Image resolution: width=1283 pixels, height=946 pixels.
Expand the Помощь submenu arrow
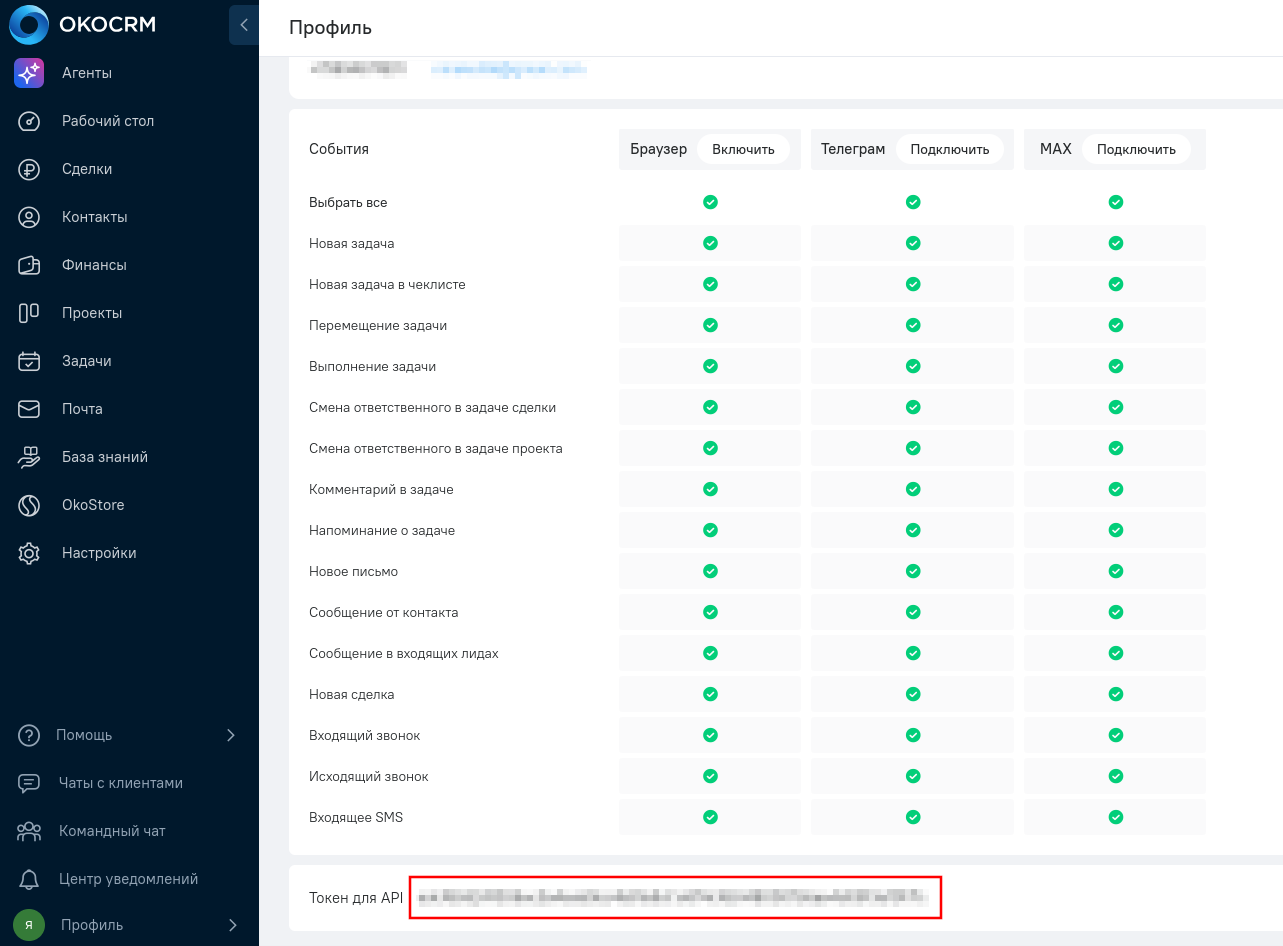(x=231, y=735)
